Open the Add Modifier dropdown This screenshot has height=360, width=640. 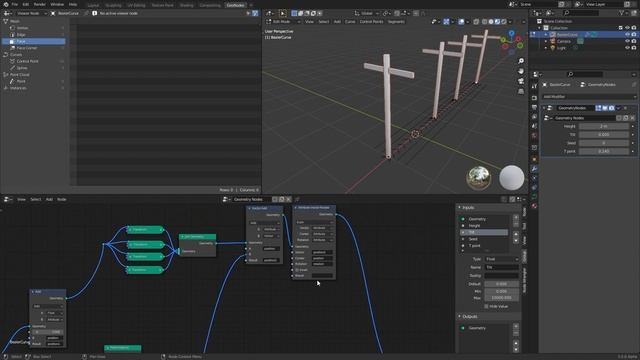coord(589,97)
